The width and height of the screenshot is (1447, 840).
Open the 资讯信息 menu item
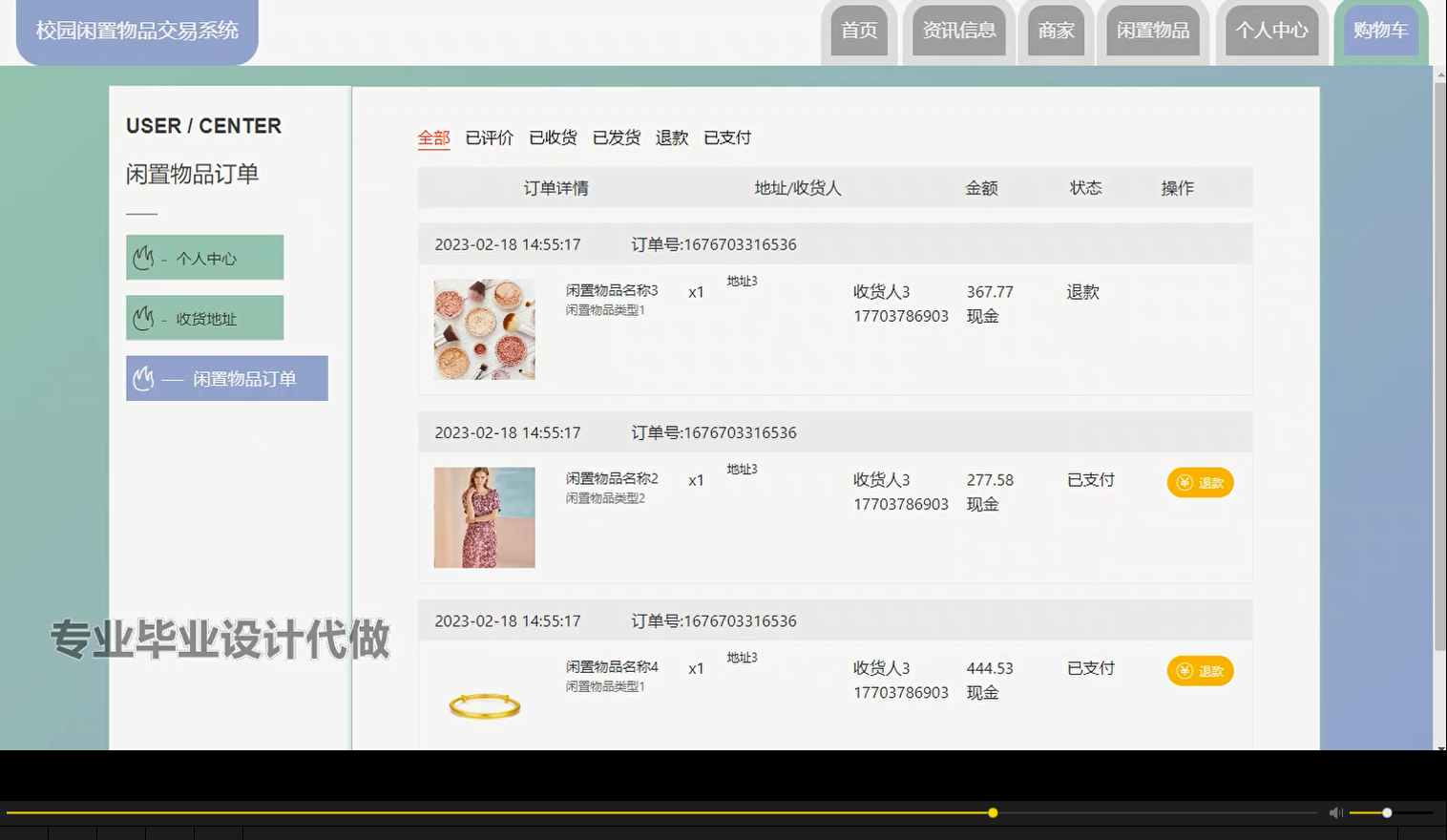958,31
